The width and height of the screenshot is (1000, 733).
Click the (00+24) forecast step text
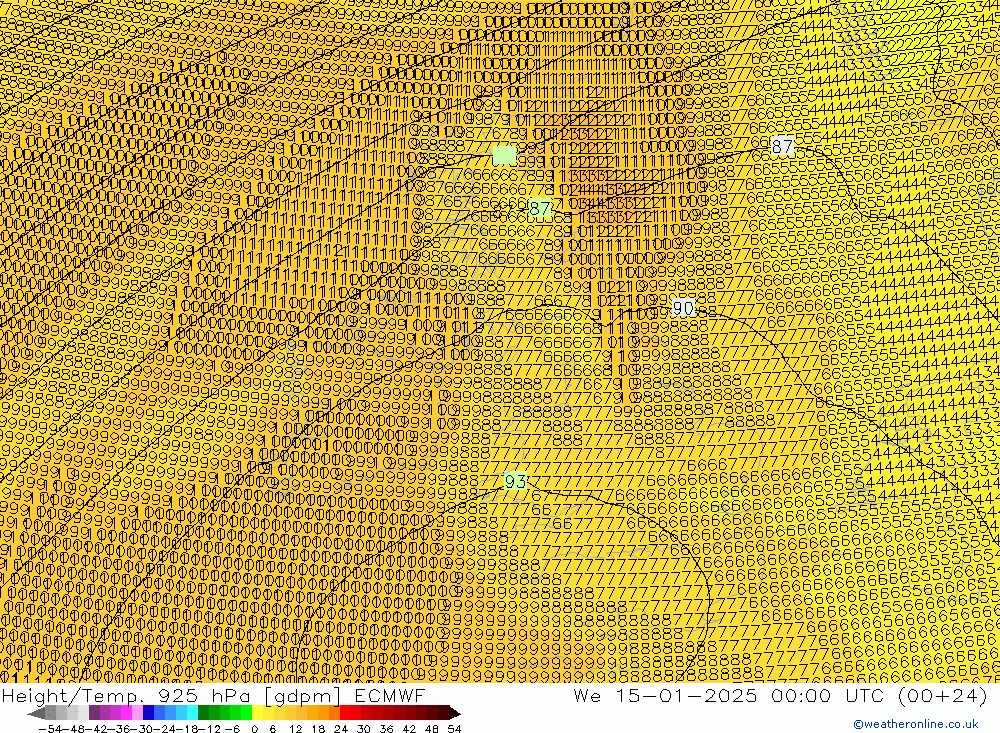pos(942,695)
